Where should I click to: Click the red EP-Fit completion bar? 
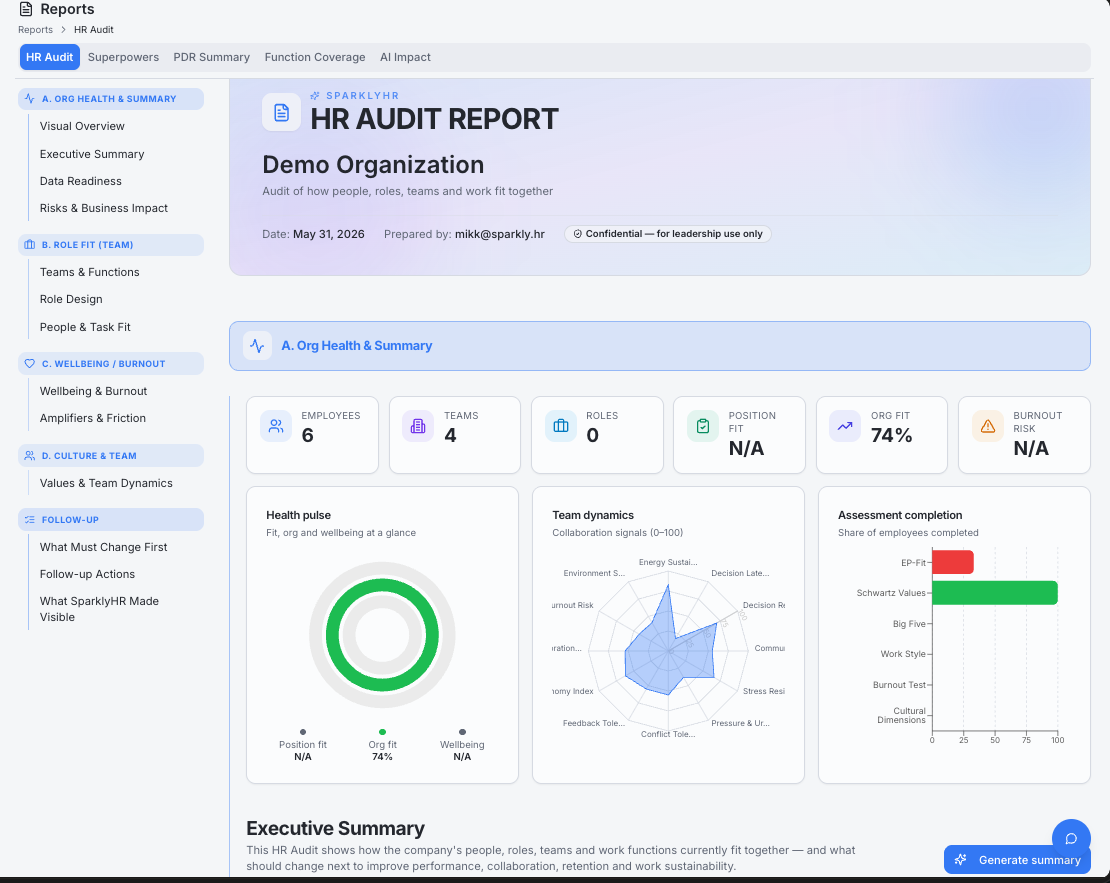pos(953,562)
